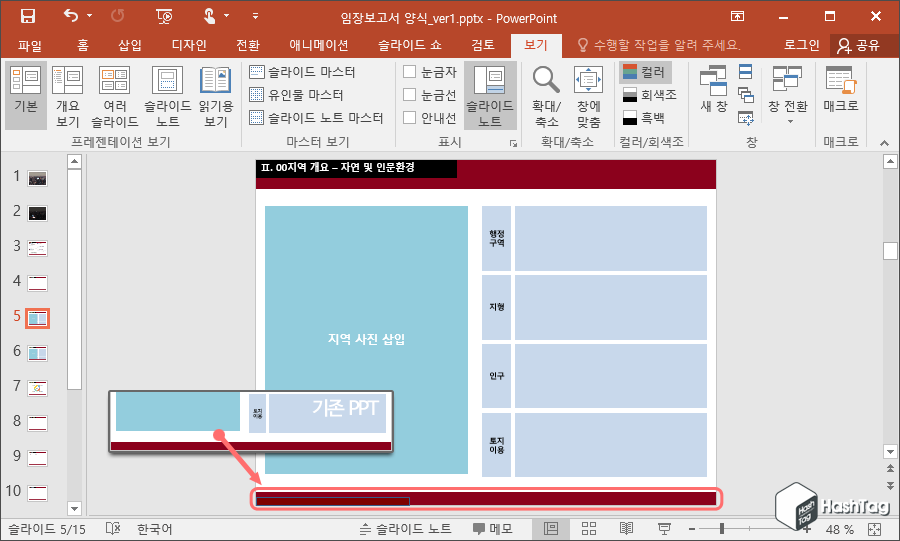Collapse the ribbon with chevron

pos(885,143)
